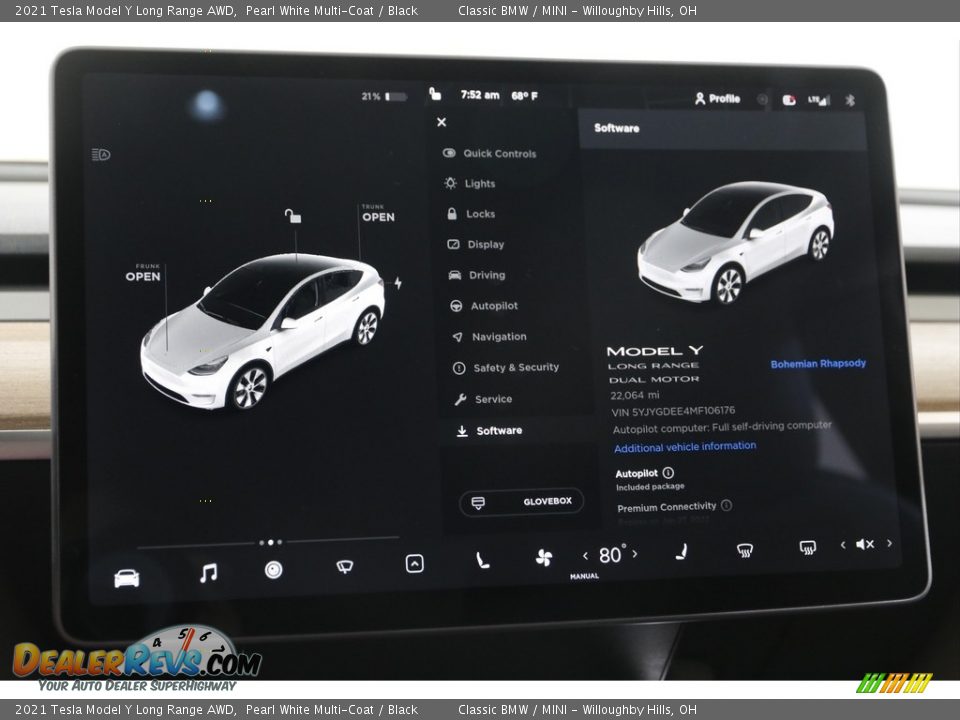Toggle the headlight auto high-beam icon
Viewport: 960px width, 720px height.
[x=101, y=154]
